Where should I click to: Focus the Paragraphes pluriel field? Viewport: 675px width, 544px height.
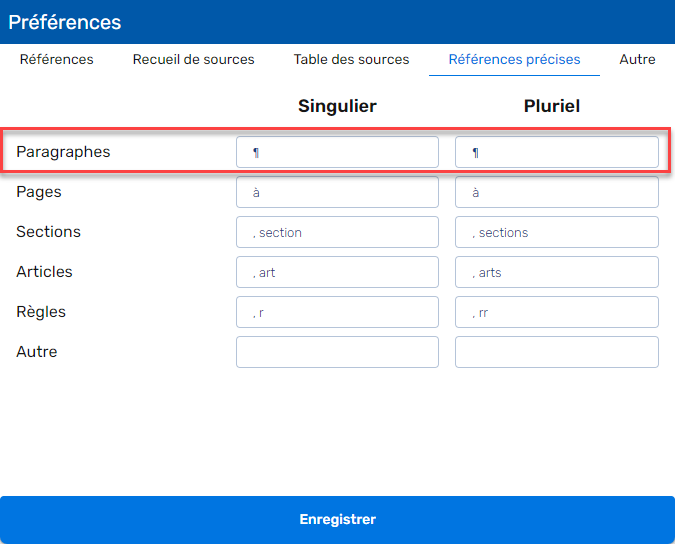click(x=557, y=152)
